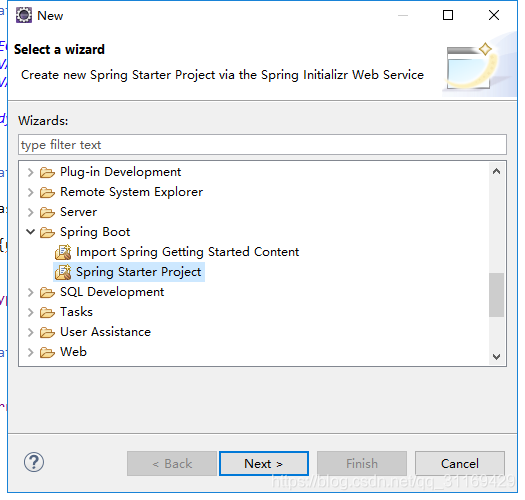Click the Cancel button
Screen dimensions: 525x500
[460, 464]
